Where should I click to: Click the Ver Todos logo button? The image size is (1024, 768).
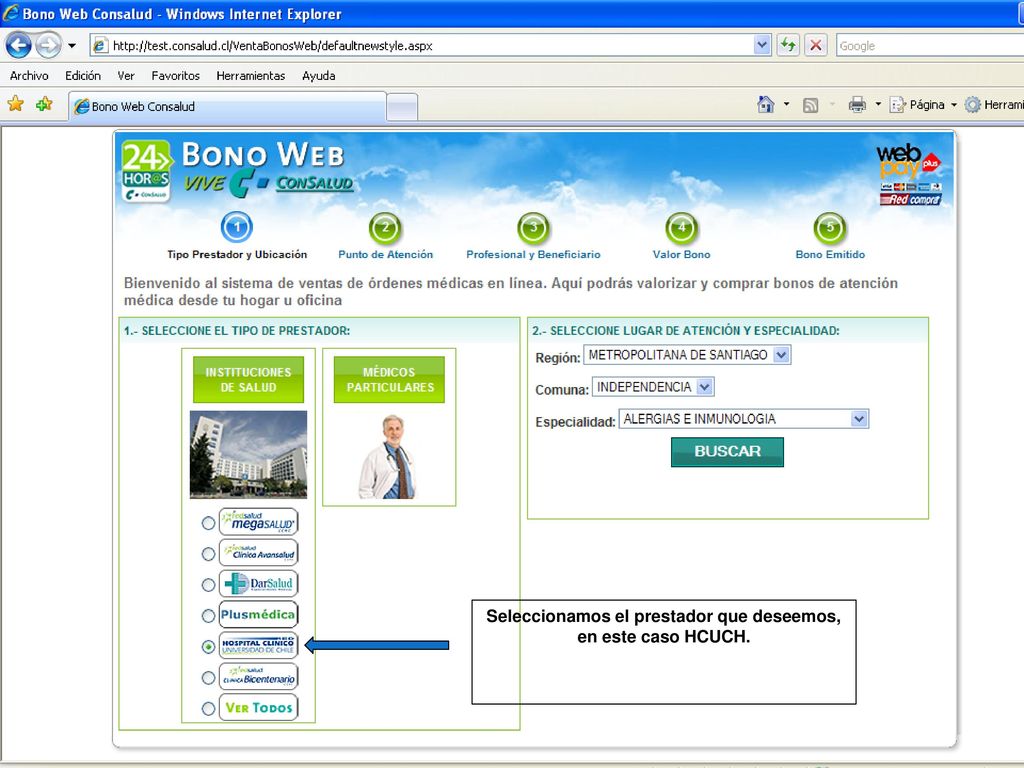(x=259, y=707)
